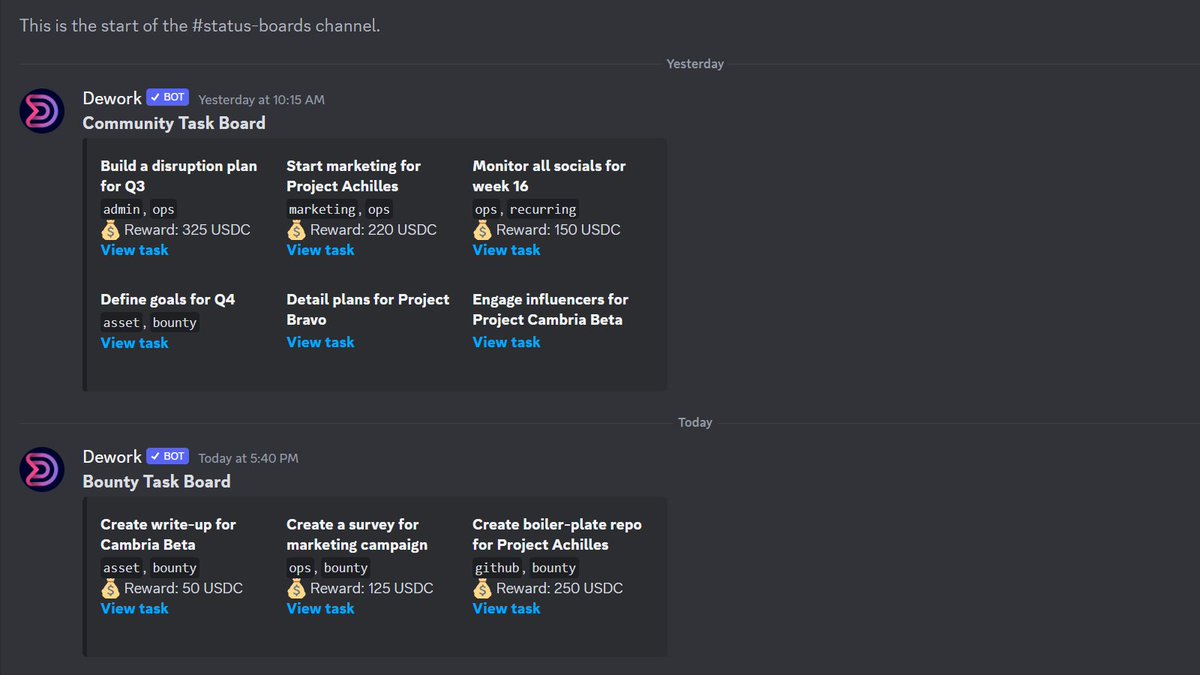This screenshot has width=1200, height=675.
Task: Click the 'Yesterday' date divider label
Action: [x=695, y=64]
